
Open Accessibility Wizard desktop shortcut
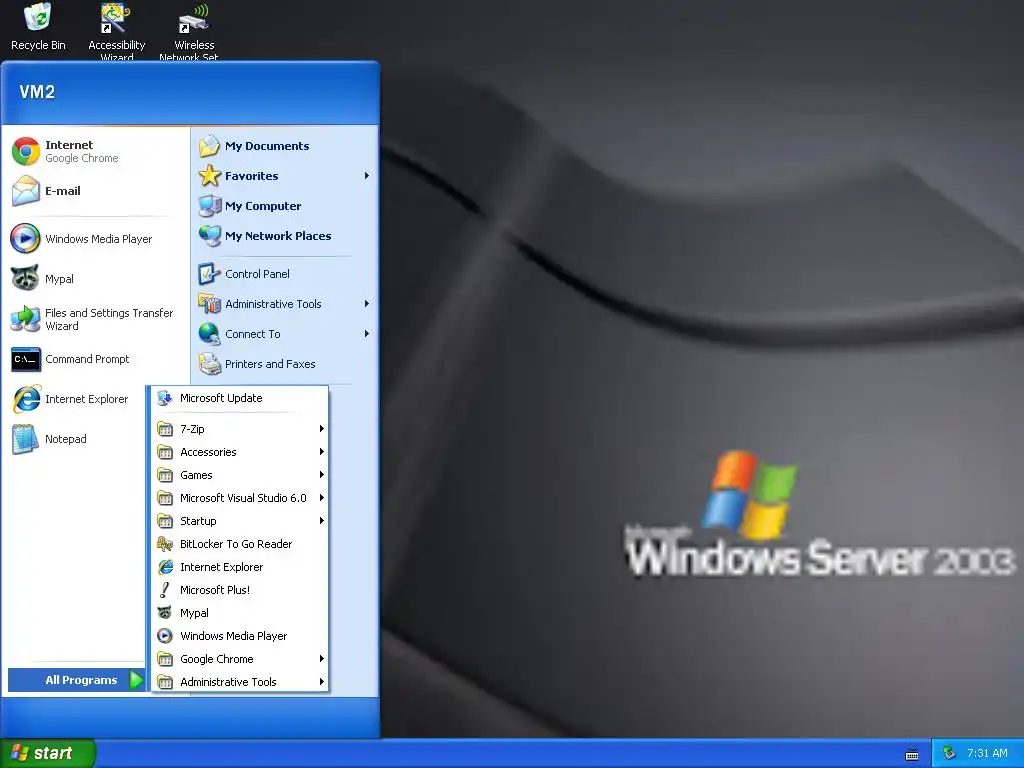[116, 18]
